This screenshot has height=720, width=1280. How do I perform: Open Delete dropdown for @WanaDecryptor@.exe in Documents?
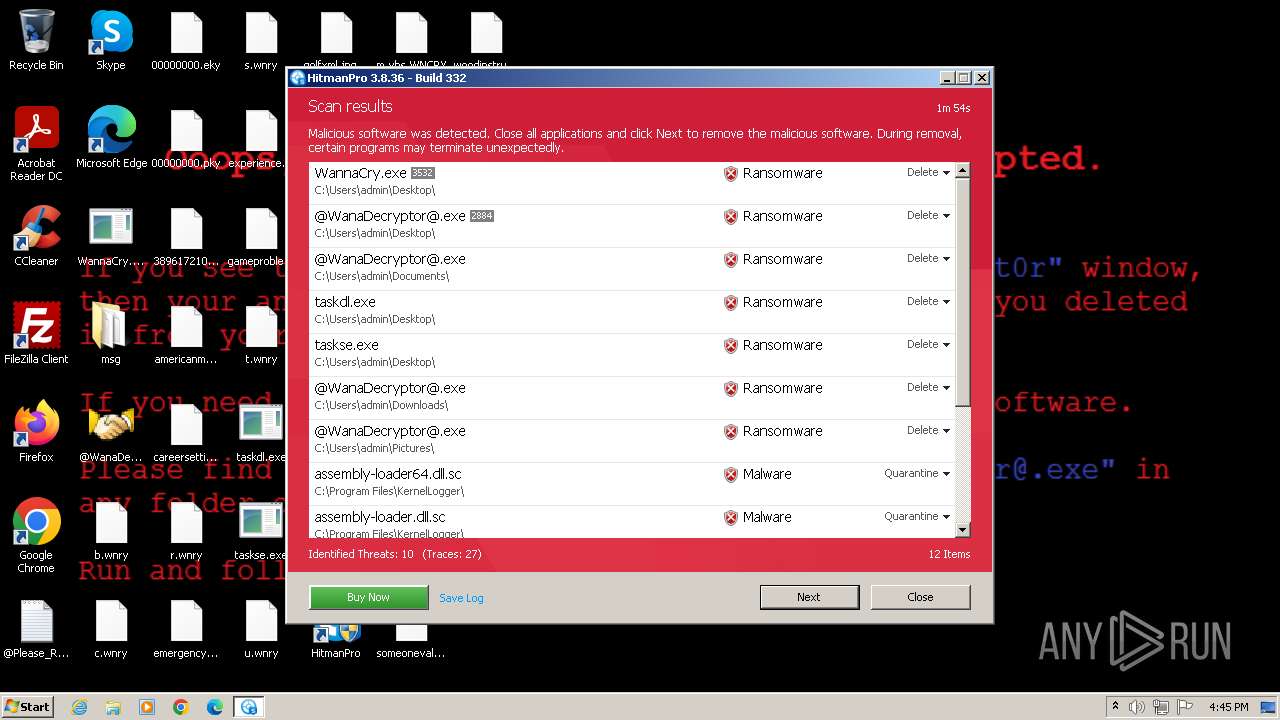[x=928, y=258]
